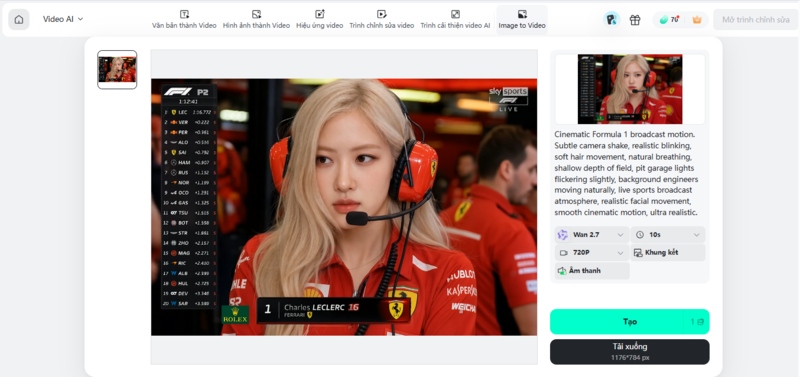Go to the home page icon
The image size is (800, 377).
[19, 19]
